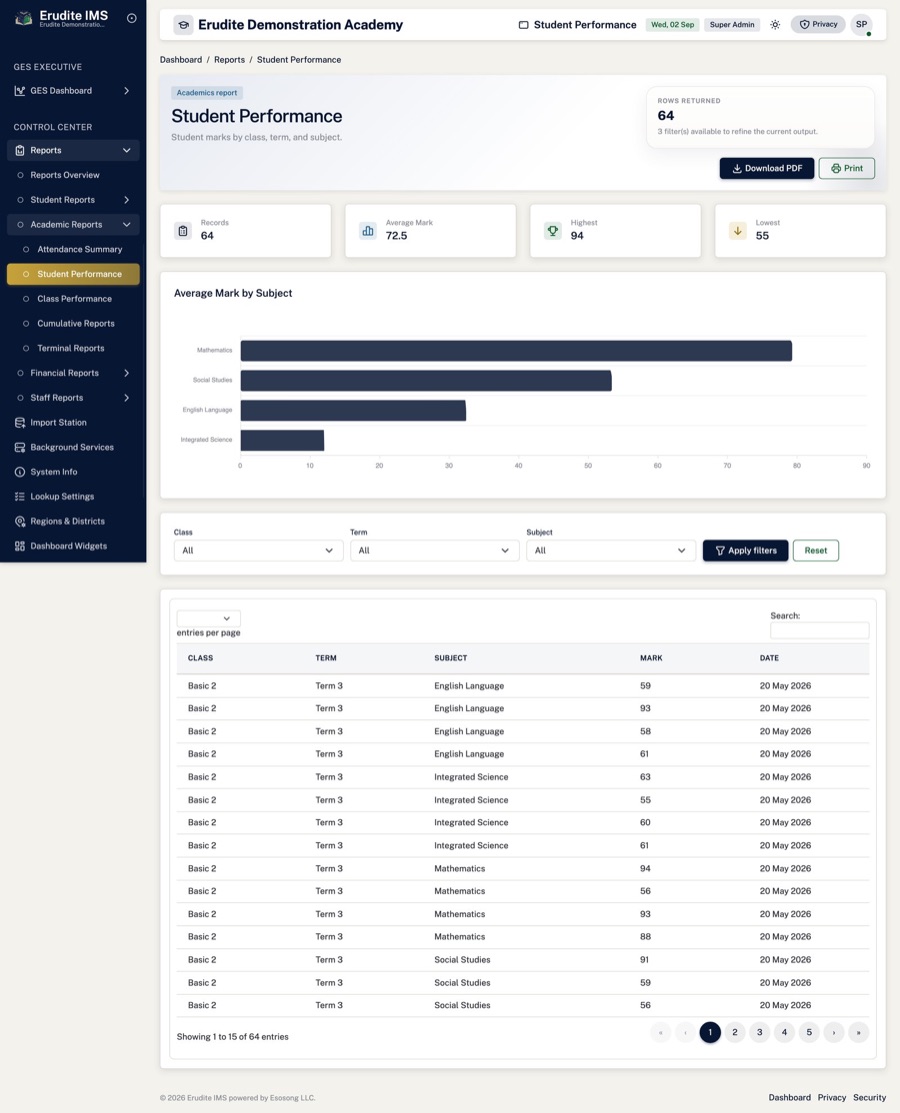This screenshot has height=1113, width=900.
Task: Click the Reset filters button
Action: point(816,550)
